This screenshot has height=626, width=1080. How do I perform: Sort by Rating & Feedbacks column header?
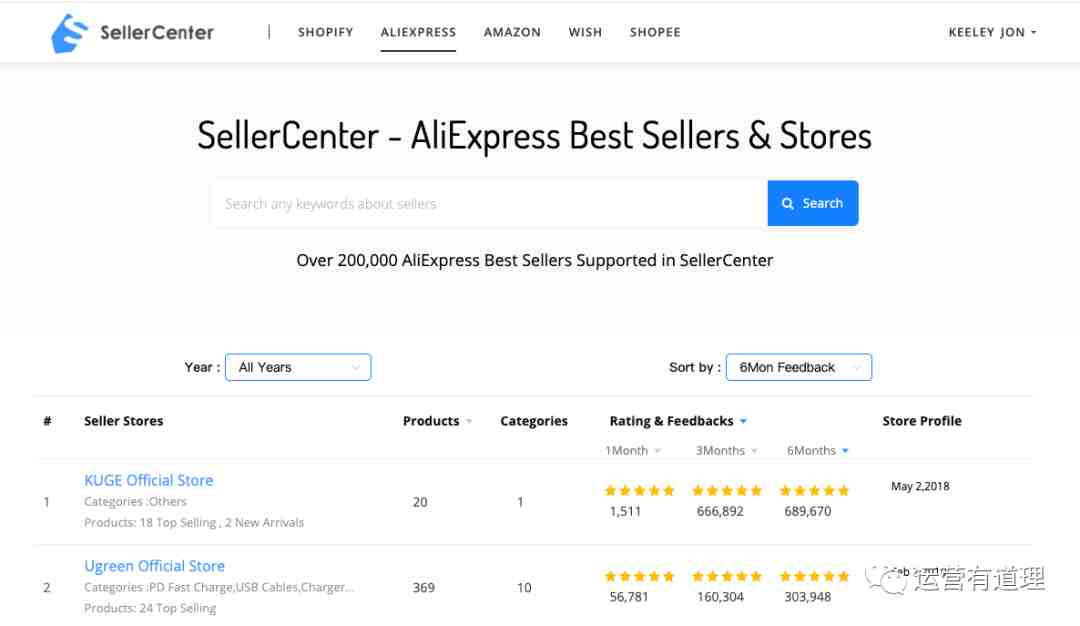click(x=678, y=421)
